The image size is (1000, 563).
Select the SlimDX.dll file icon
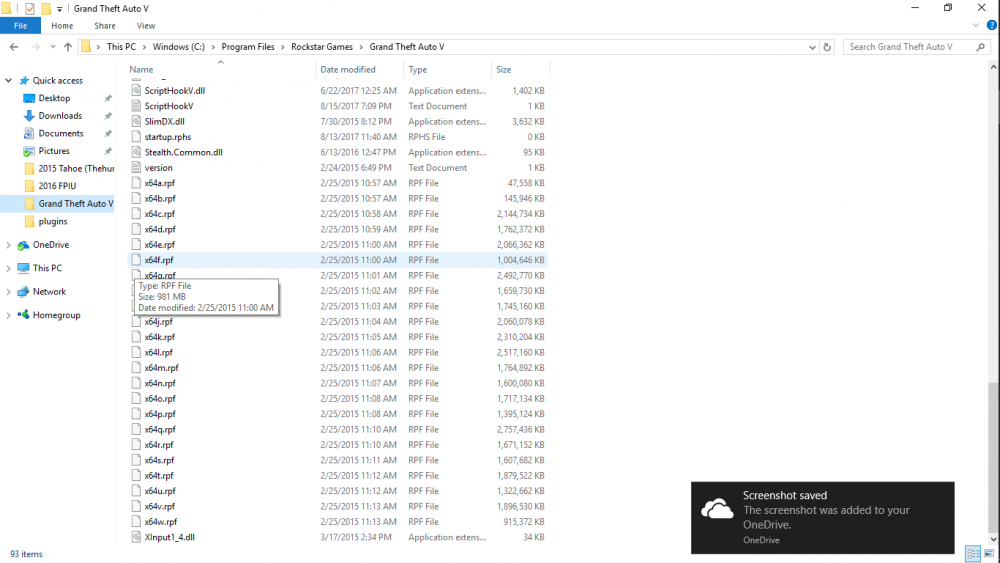coord(136,121)
